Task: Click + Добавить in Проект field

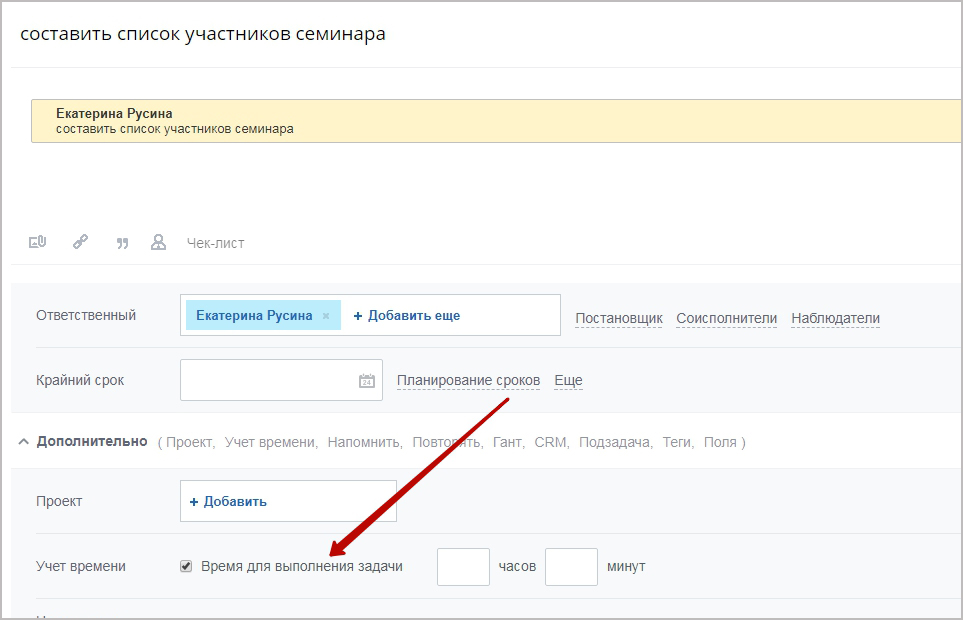Action: click(x=228, y=502)
